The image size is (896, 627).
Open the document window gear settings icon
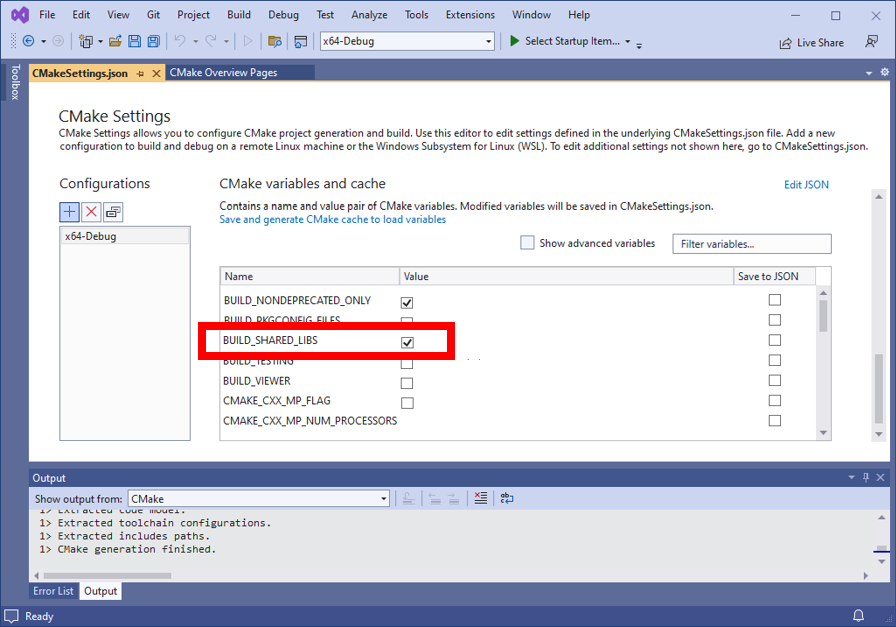[884, 72]
